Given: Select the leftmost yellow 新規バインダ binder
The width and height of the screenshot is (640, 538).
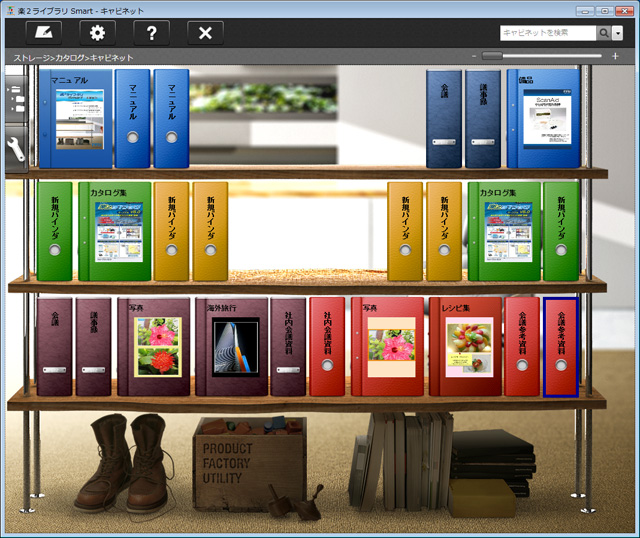Looking at the screenshot, I should click(171, 231).
